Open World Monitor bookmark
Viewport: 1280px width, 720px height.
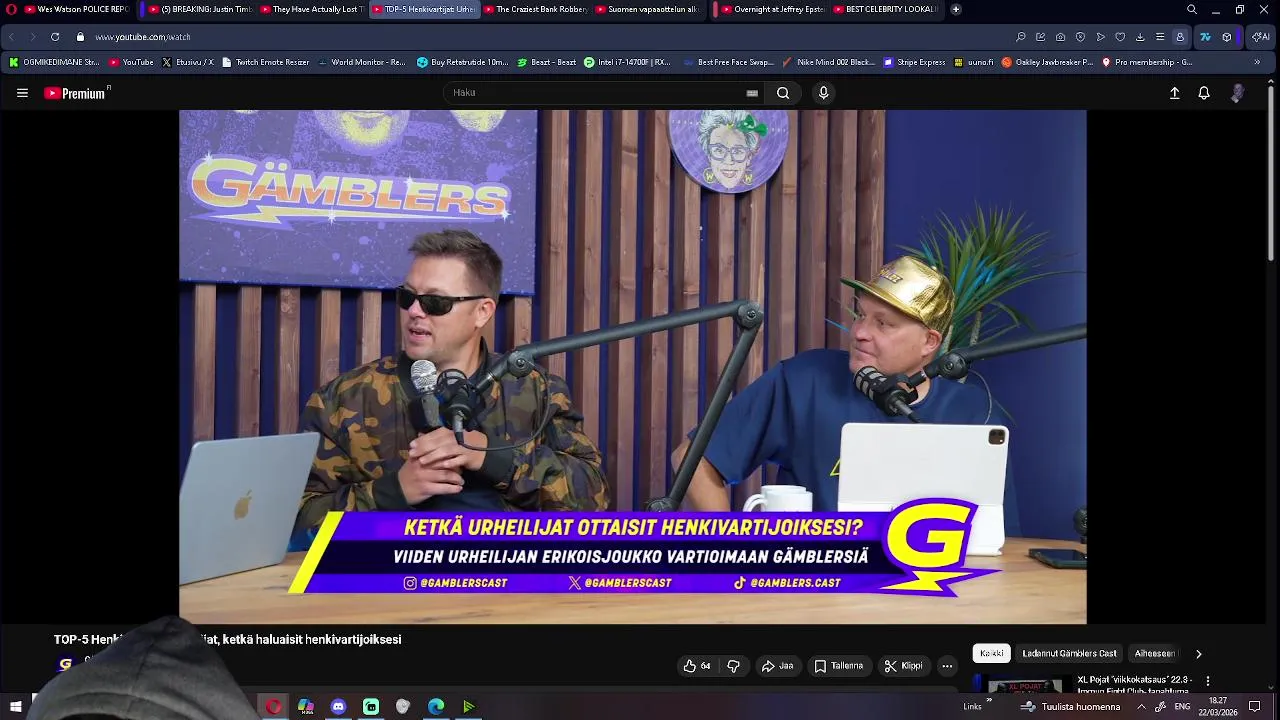point(361,62)
